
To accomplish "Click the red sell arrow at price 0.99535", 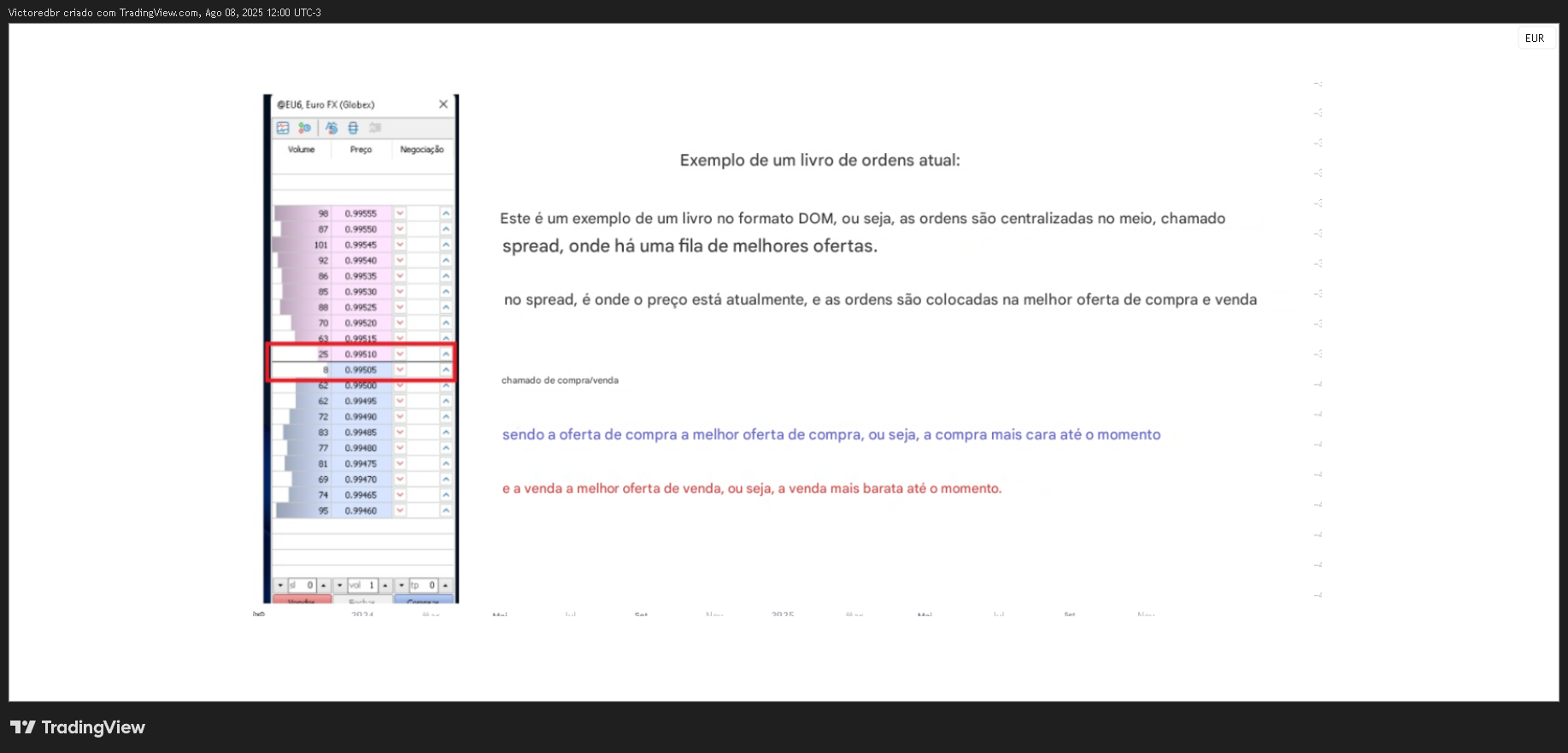I will (400, 276).
